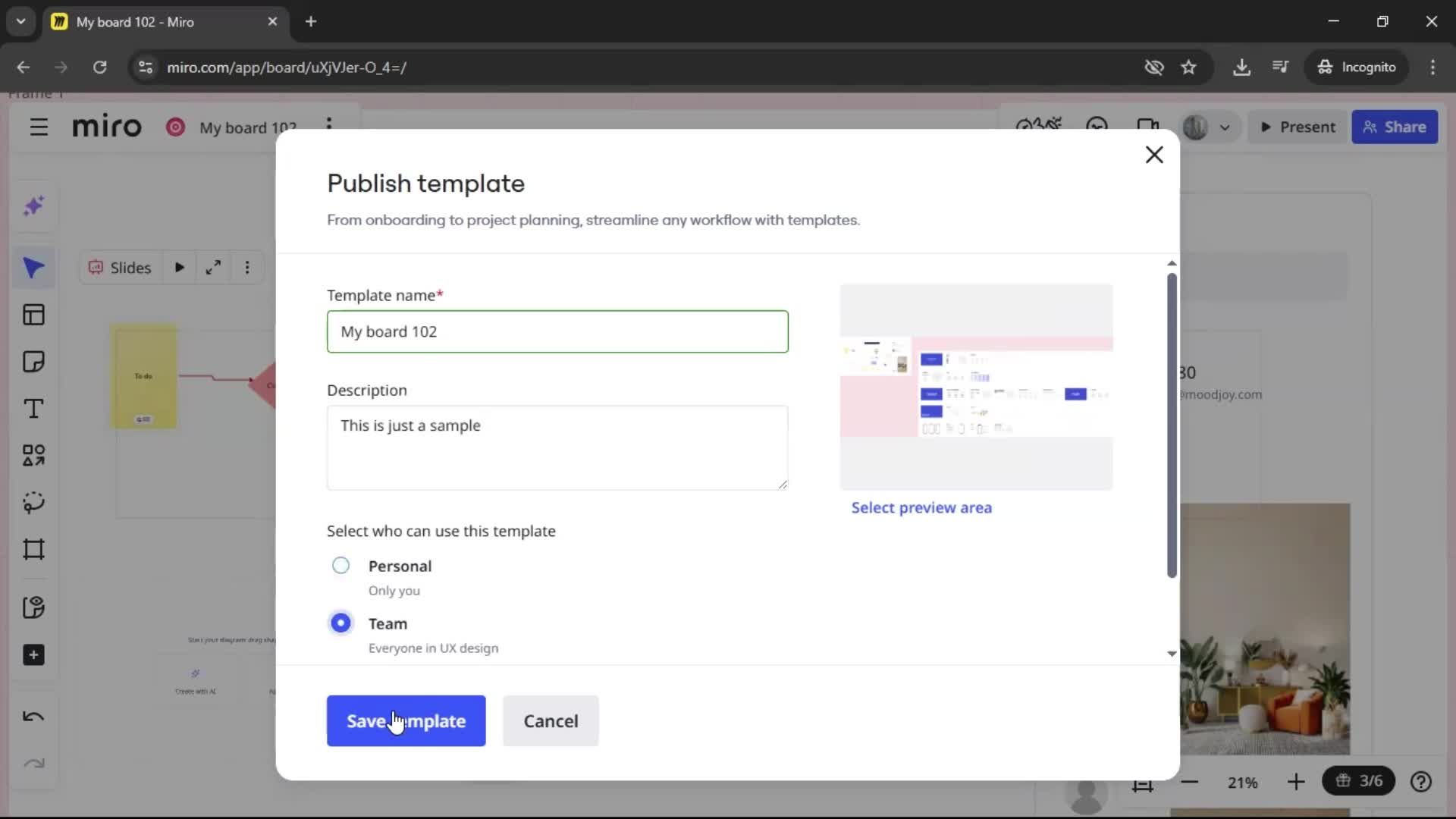This screenshot has height=819, width=1456.
Task: Click dialog scrollbar down arrow
Action: click(1172, 654)
